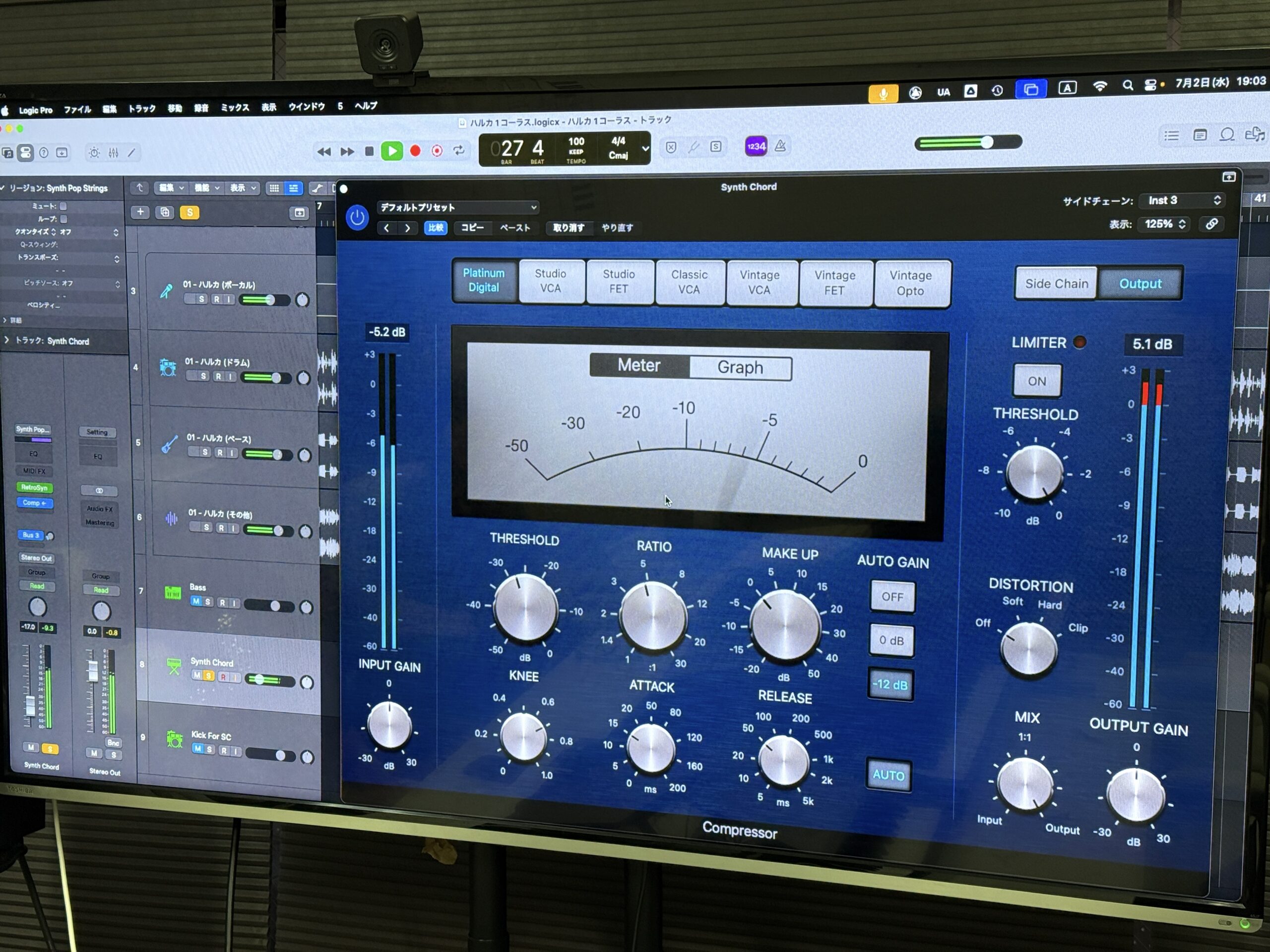Open the ウインドウ menu
Screen dimensions: 1270x952
coord(307,106)
